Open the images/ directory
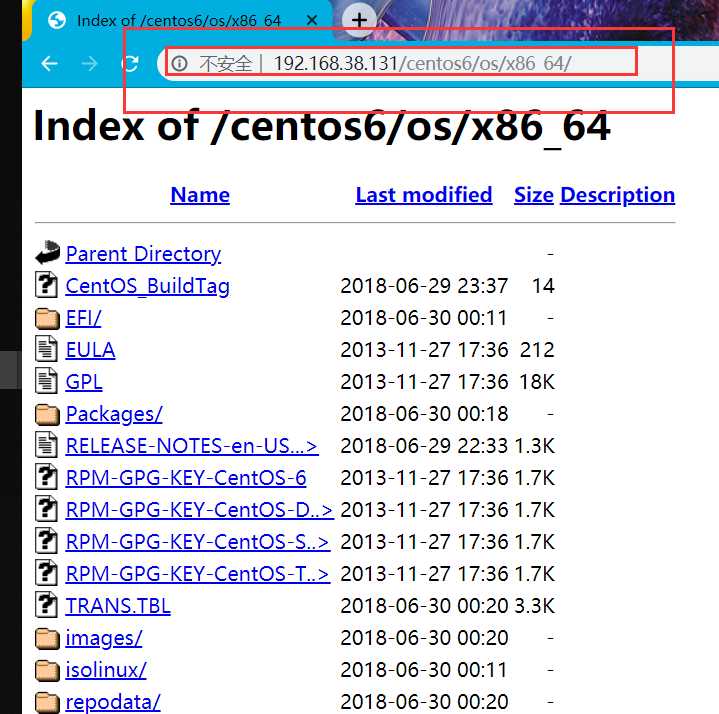Viewport: 719px width, 714px height. [104, 638]
